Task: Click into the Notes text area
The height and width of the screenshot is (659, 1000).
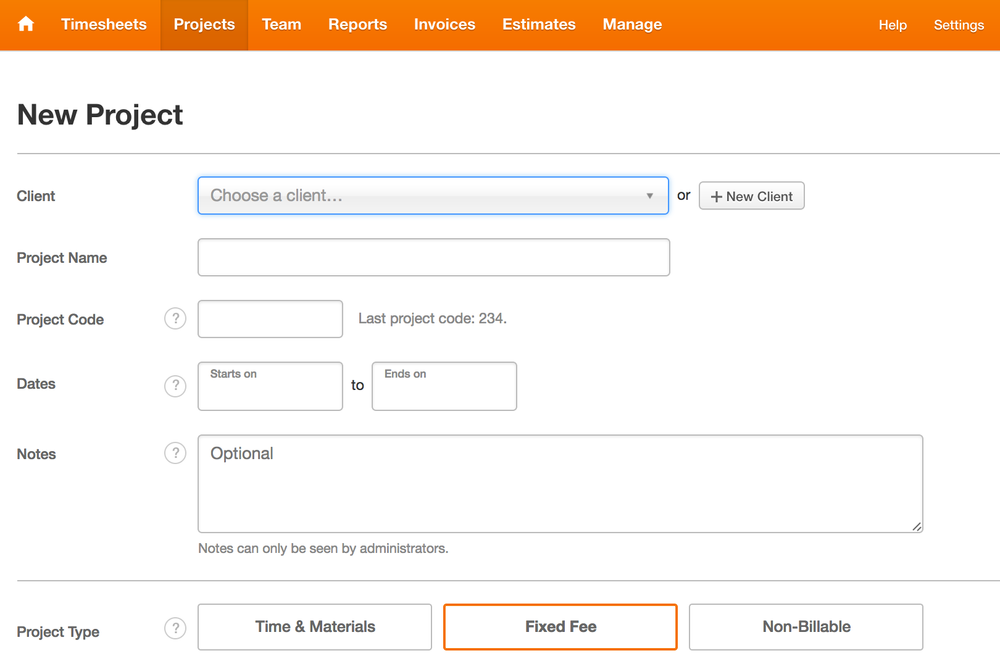Action: pyautogui.click(x=560, y=484)
